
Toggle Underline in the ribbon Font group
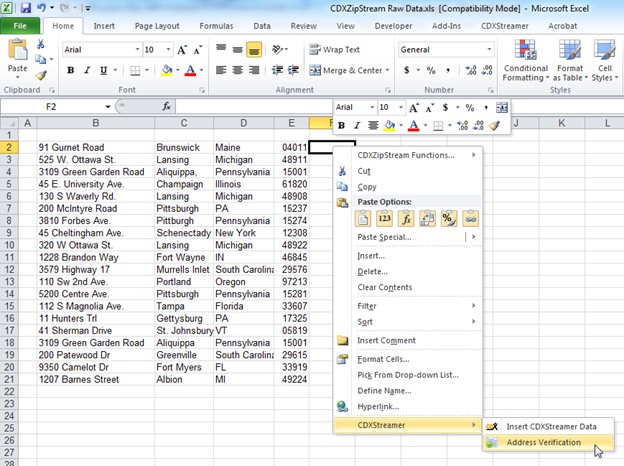point(103,70)
